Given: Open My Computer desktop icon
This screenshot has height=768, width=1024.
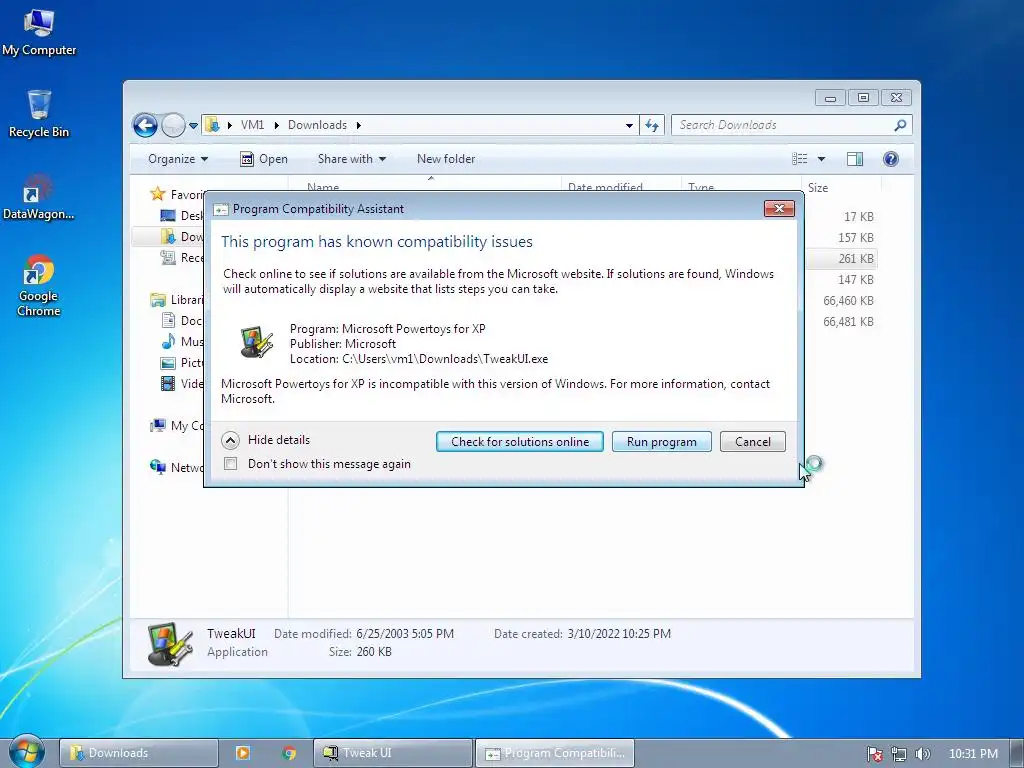Looking at the screenshot, I should coord(39,33).
